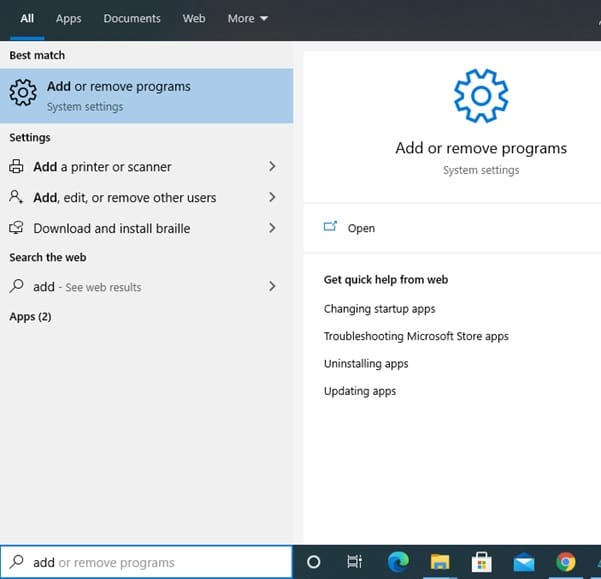Click the gear icon in best match result
The width and height of the screenshot is (601, 579).
point(23,92)
